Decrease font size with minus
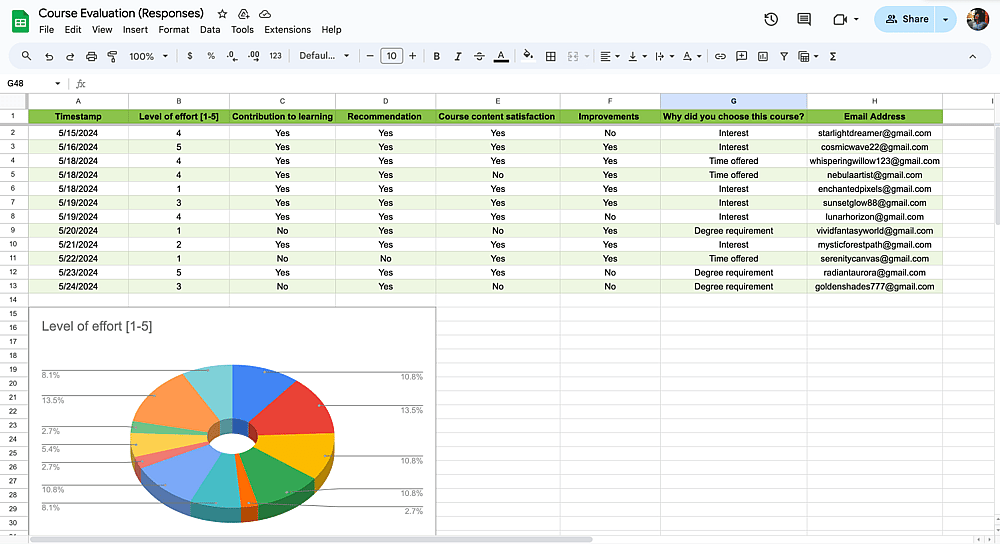Viewport: 1000px width, 544px height. [370, 56]
